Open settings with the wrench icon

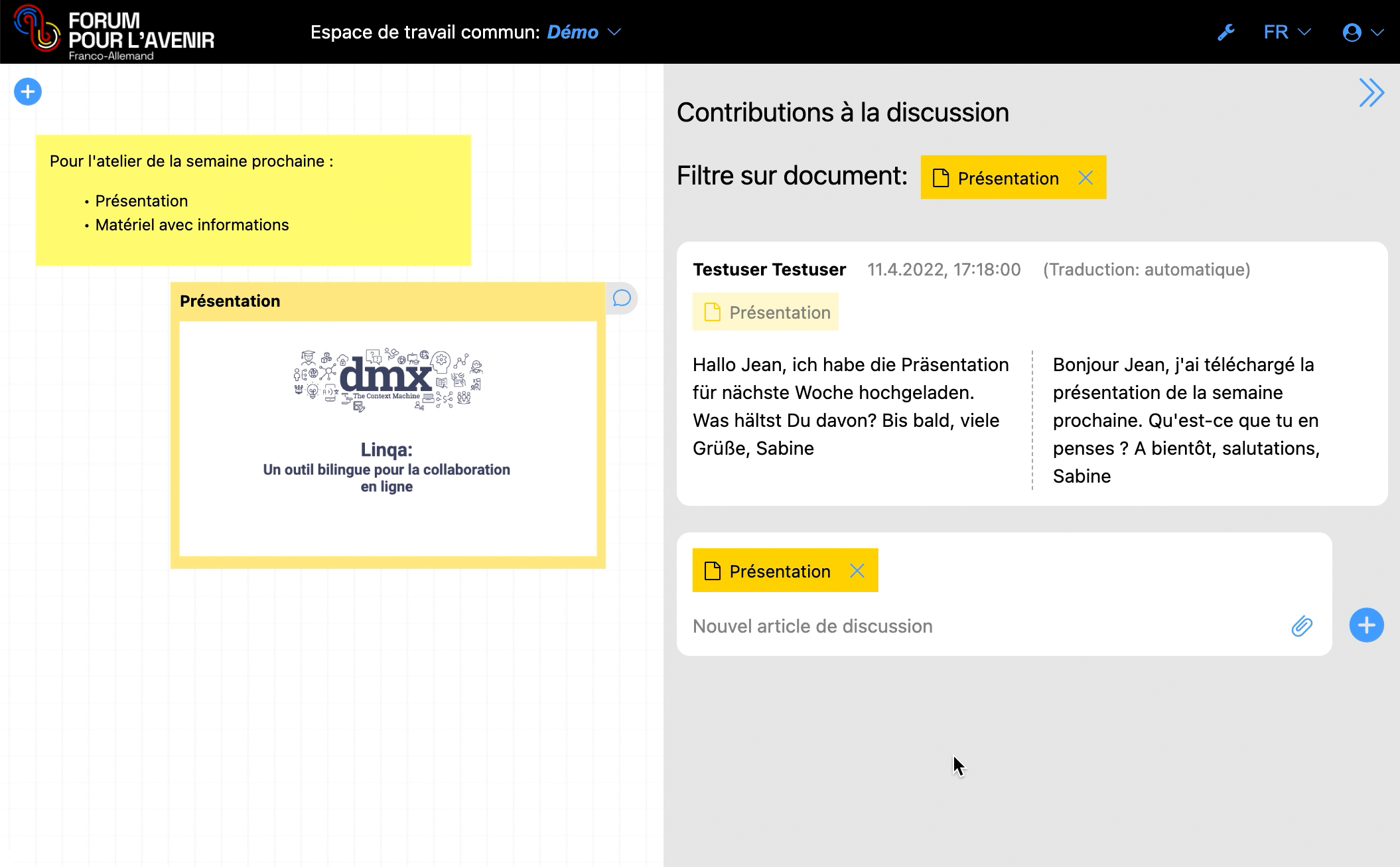1227,31
